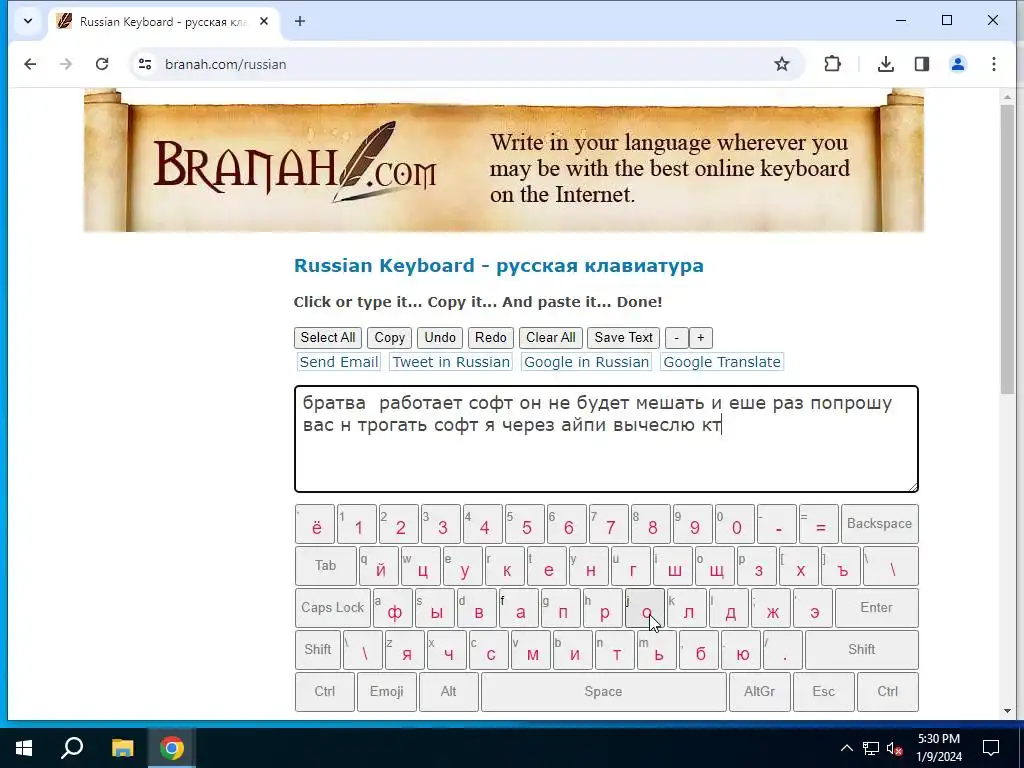
Task: Click the Tab virtual key
Action: (x=325, y=566)
